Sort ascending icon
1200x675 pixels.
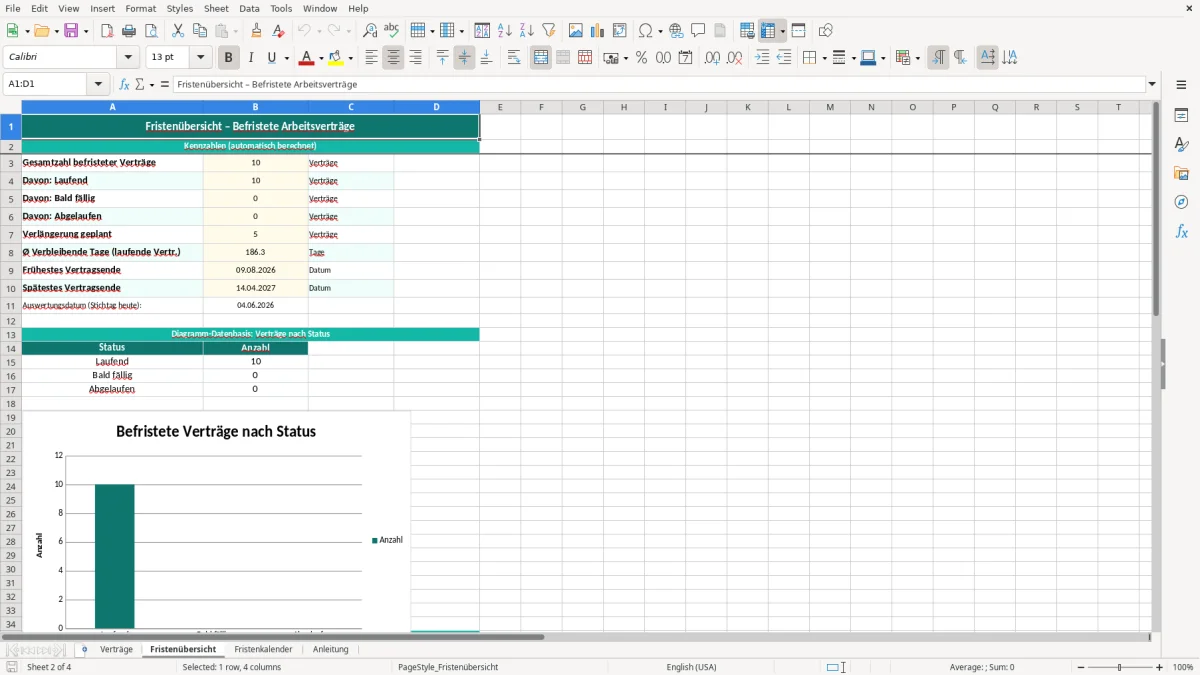click(x=504, y=31)
